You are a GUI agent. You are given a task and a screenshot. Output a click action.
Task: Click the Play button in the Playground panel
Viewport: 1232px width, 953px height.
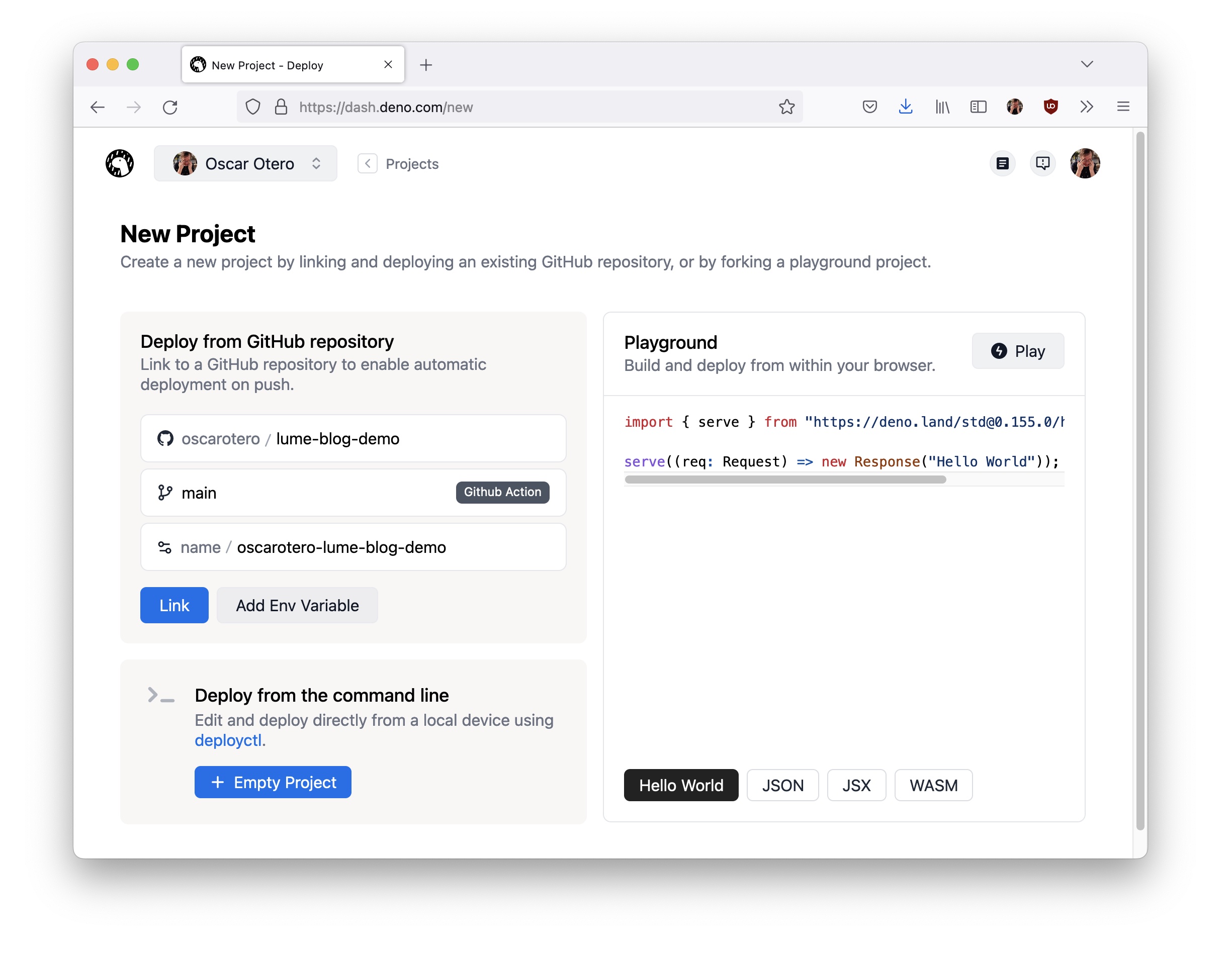point(1018,351)
